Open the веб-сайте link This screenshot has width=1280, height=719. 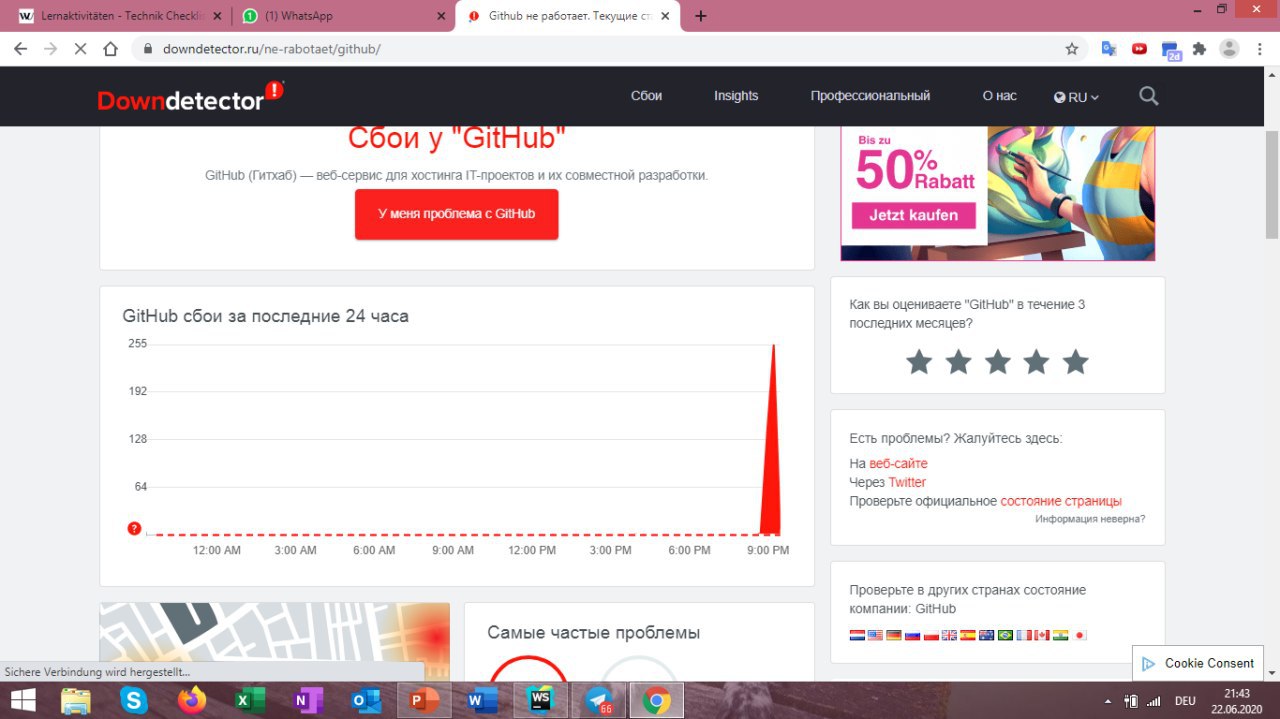pyautogui.click(x=898, y=463)
